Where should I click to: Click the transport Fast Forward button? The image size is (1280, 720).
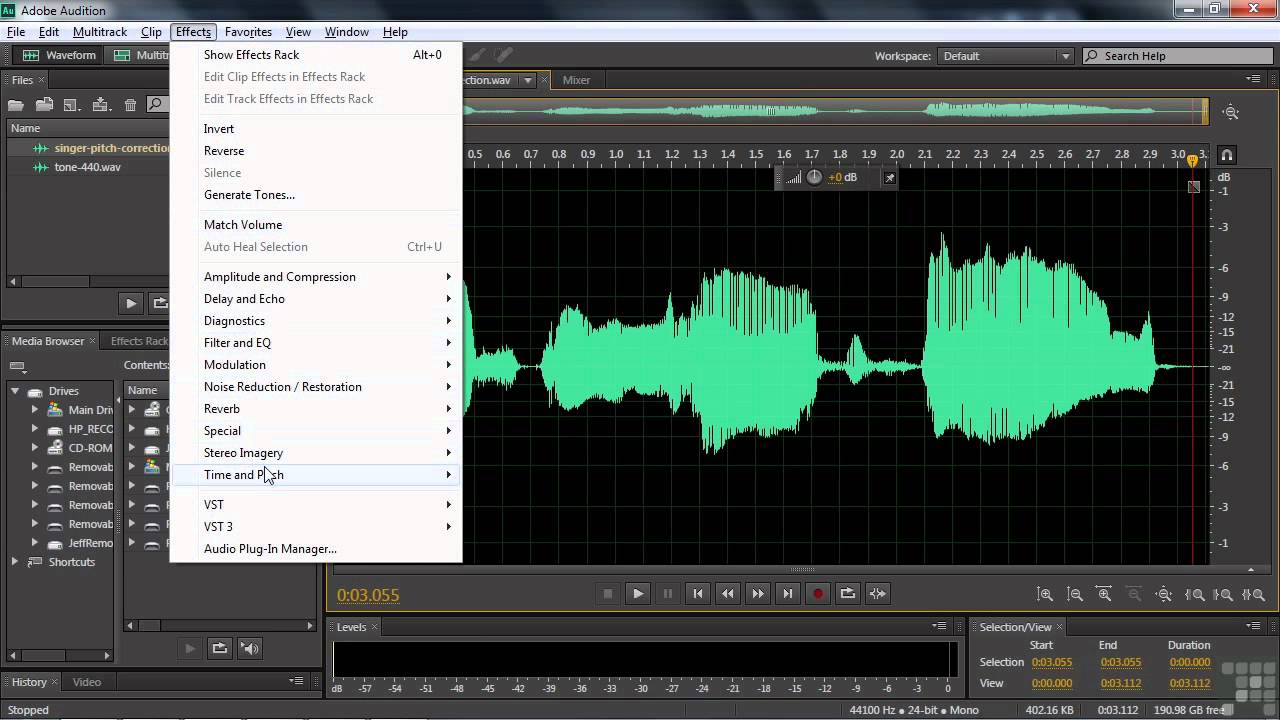point(758,593)
